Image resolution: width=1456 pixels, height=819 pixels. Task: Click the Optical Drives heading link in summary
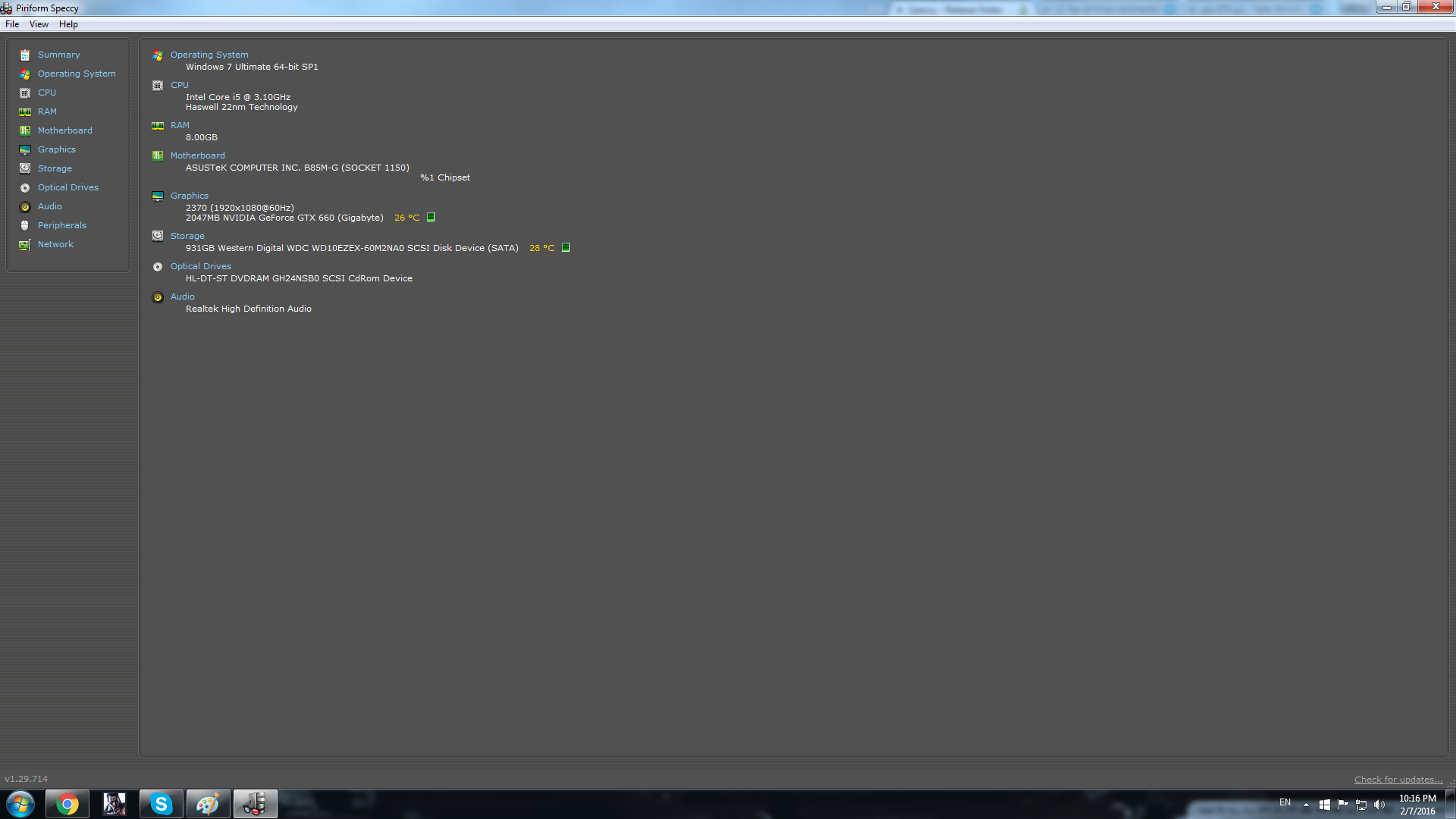tap(201, 266)
